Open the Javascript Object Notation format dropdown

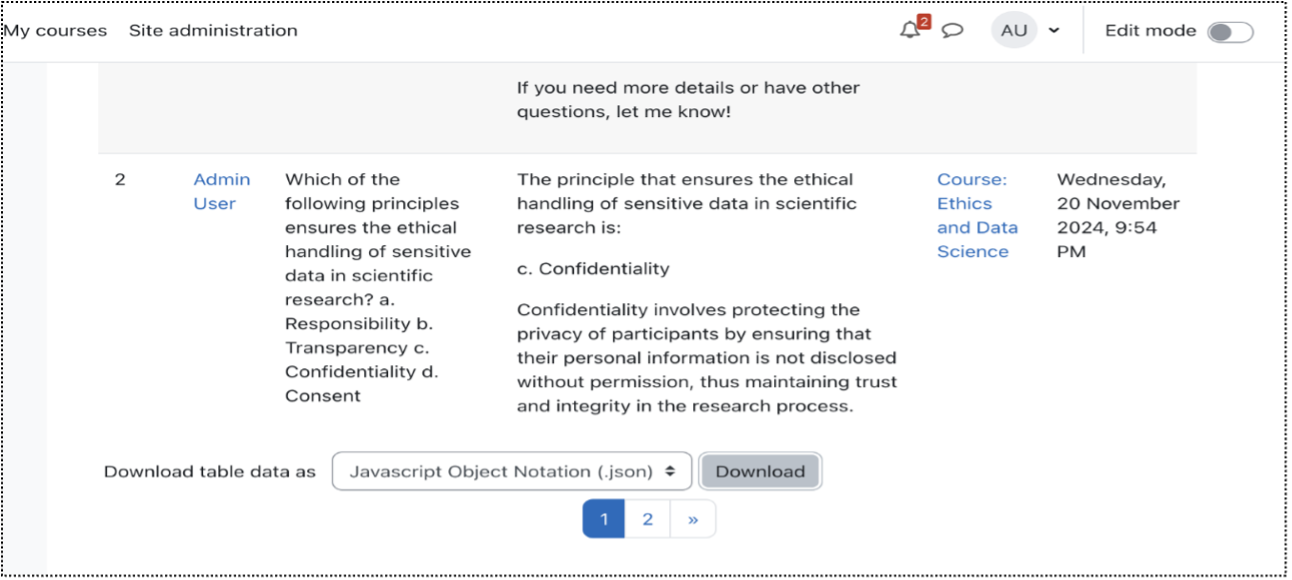[x=512, y=472]
